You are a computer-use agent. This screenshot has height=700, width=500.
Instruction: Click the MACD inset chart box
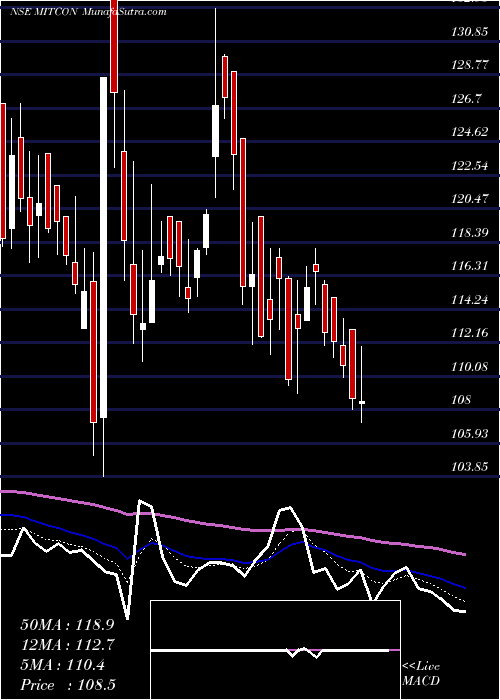(275, 650)
